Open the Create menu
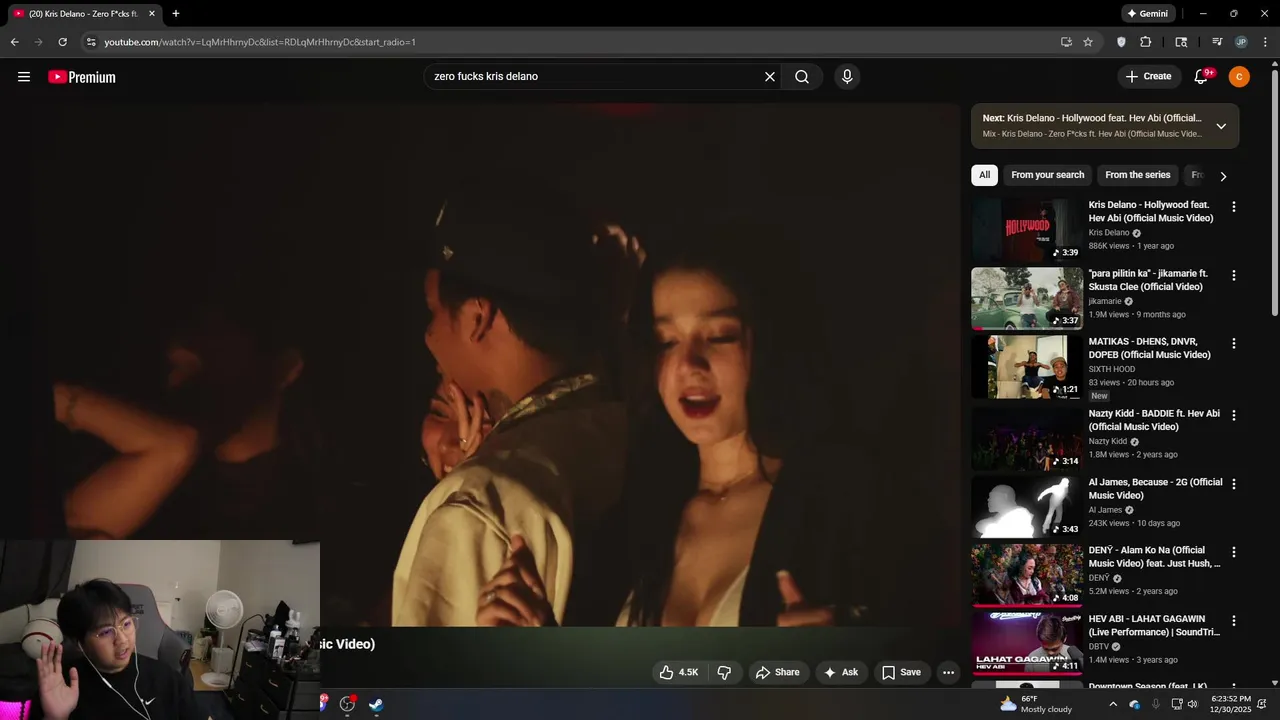 coord(1148,77)
